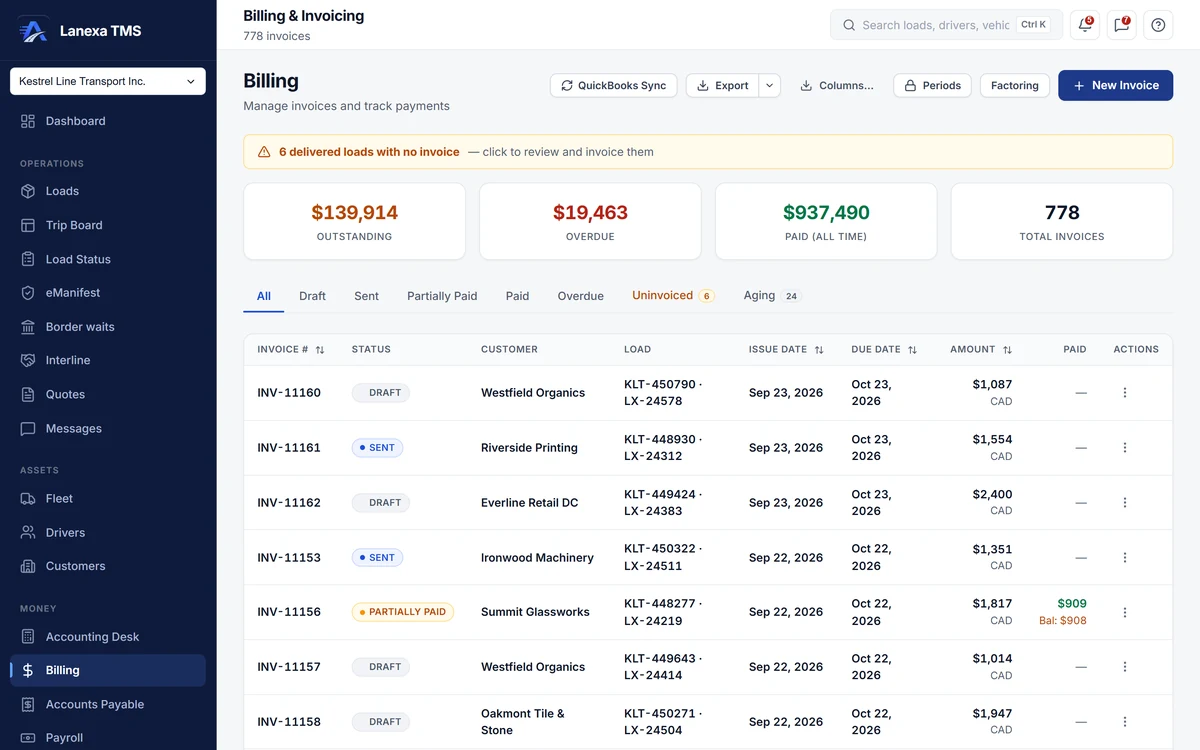The image size is (1200, 750).
Task: Open actions menu for INV-11153
Action: click(1125, 558)
